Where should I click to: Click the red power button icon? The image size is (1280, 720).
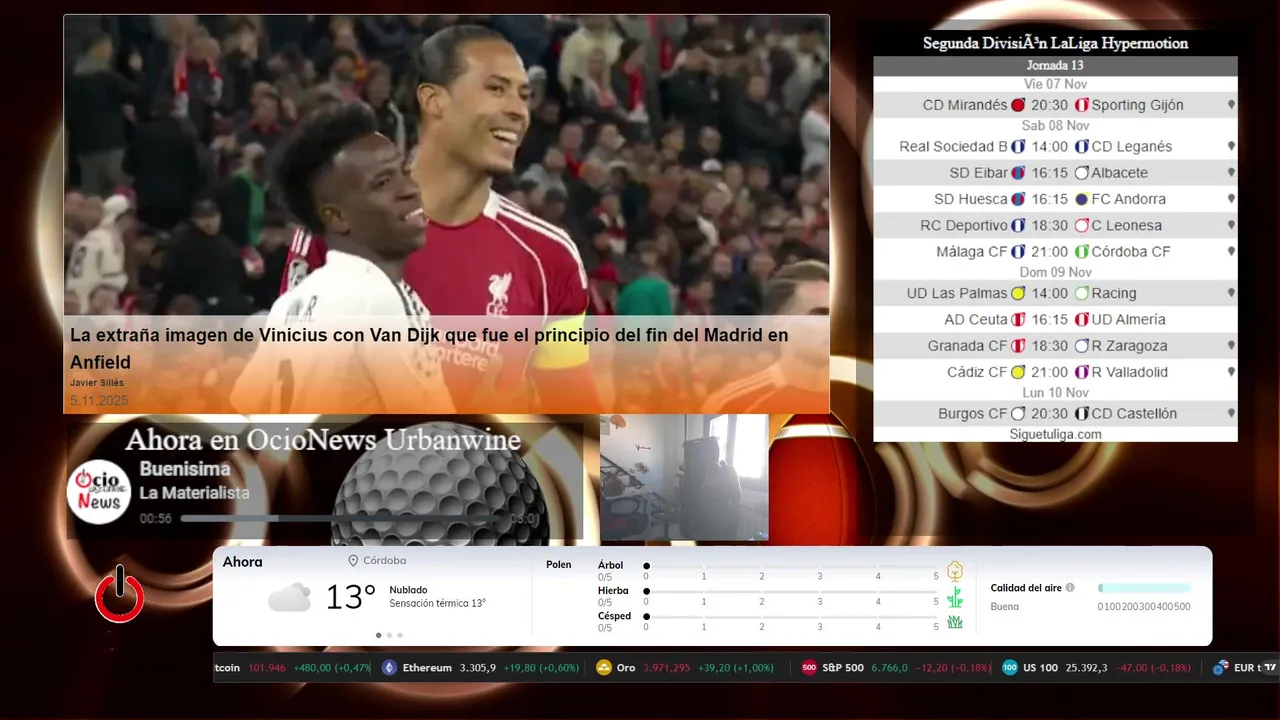[120, 595]
